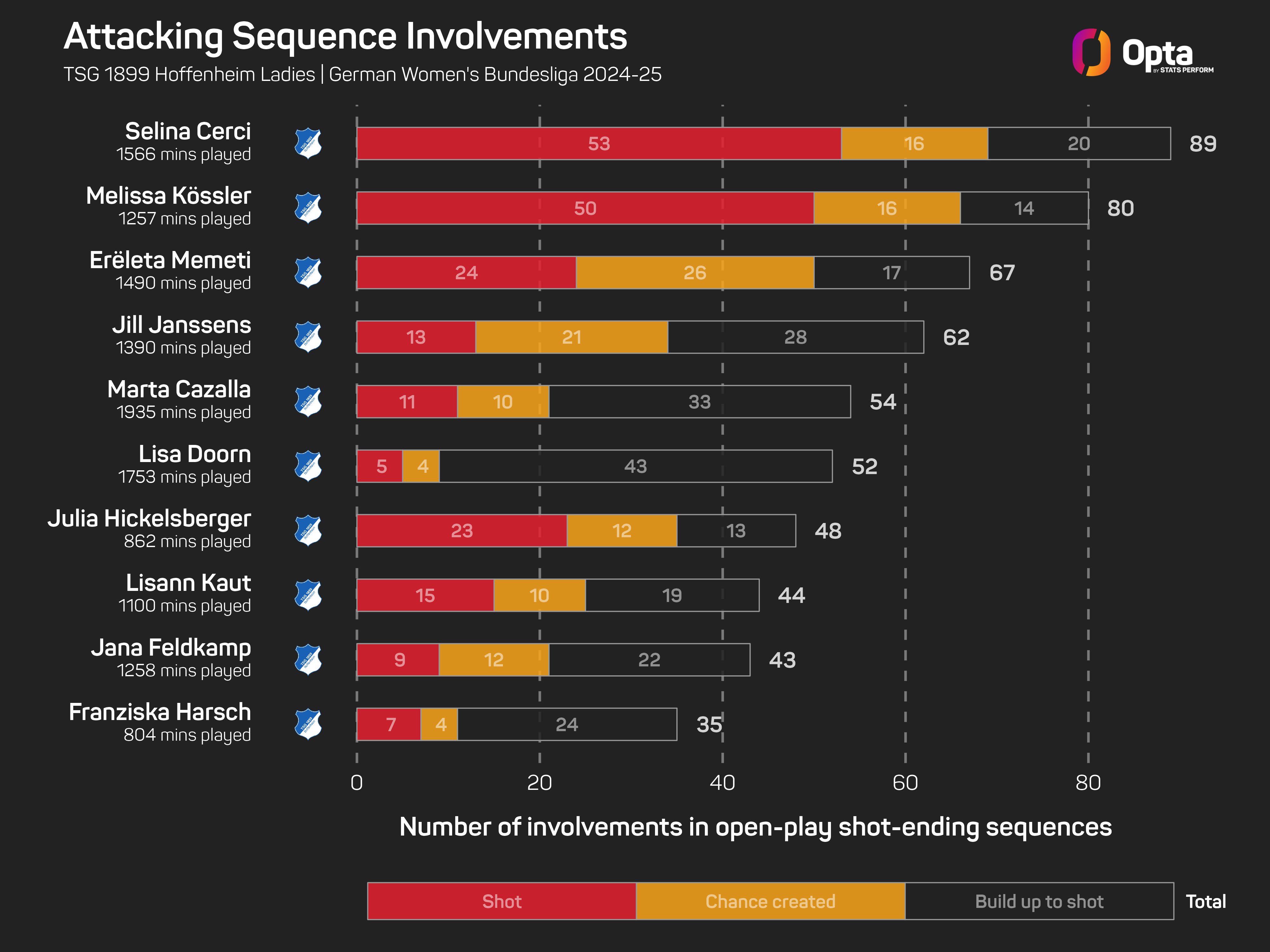
Task: Click the Jana Feldkamp player label
Action: [x=171, y=647]
